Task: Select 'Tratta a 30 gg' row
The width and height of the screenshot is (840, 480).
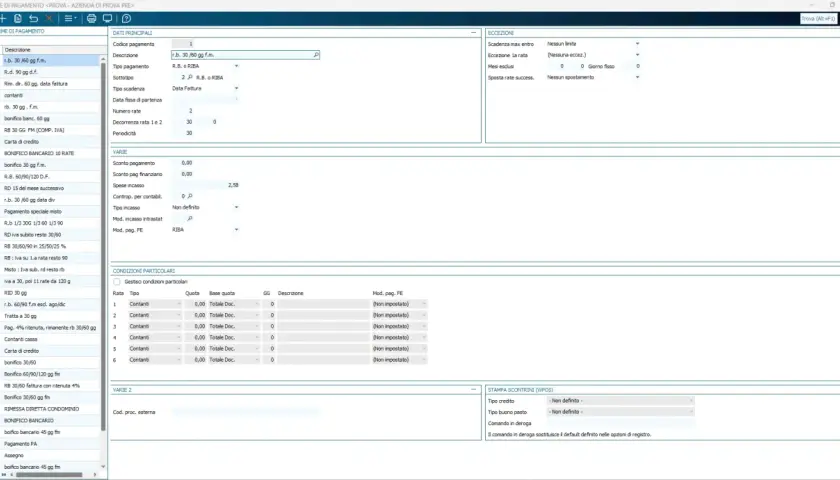Action: coord(51,316)
